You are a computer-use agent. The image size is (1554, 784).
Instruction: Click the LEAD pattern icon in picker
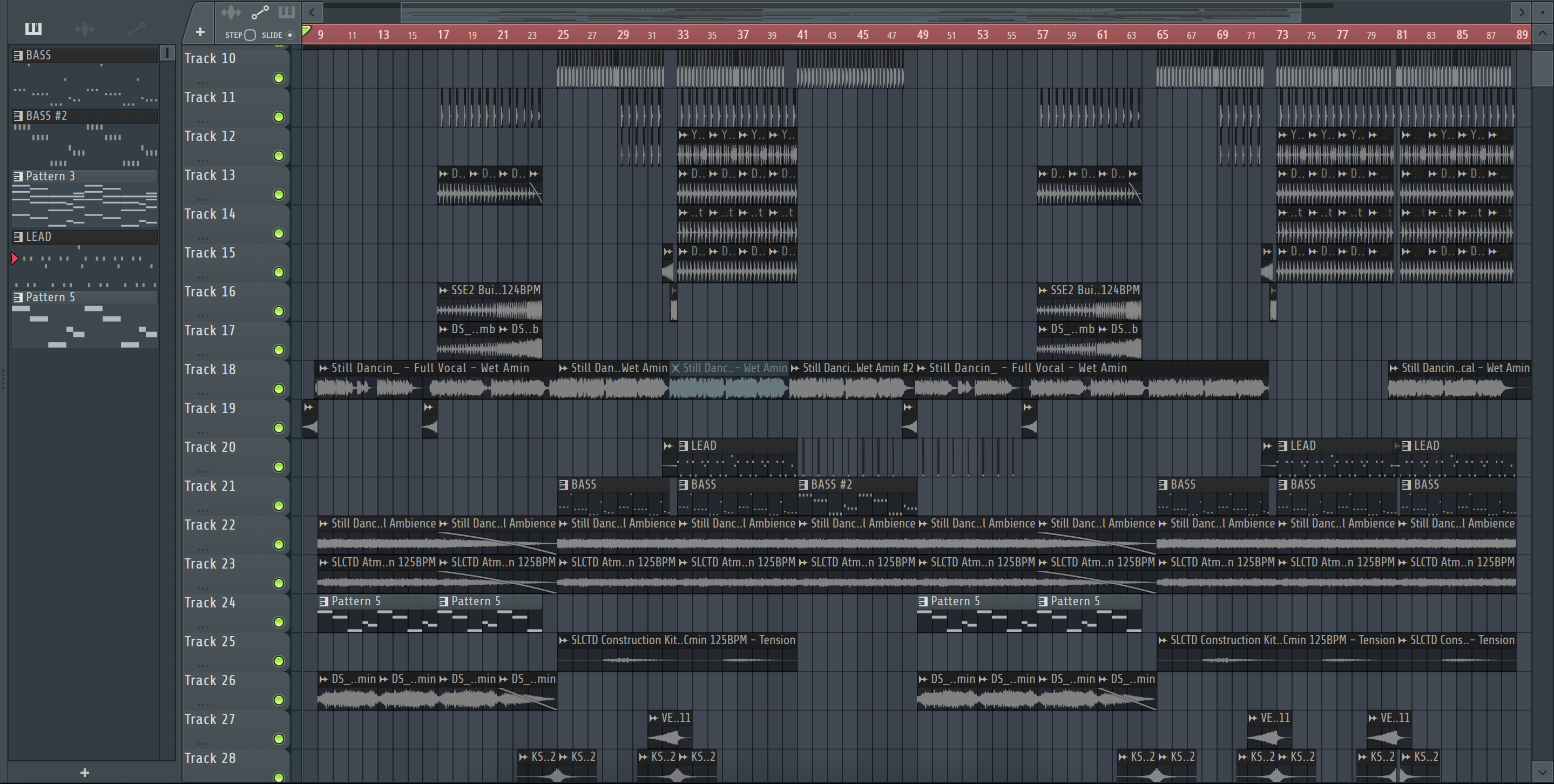18,236
